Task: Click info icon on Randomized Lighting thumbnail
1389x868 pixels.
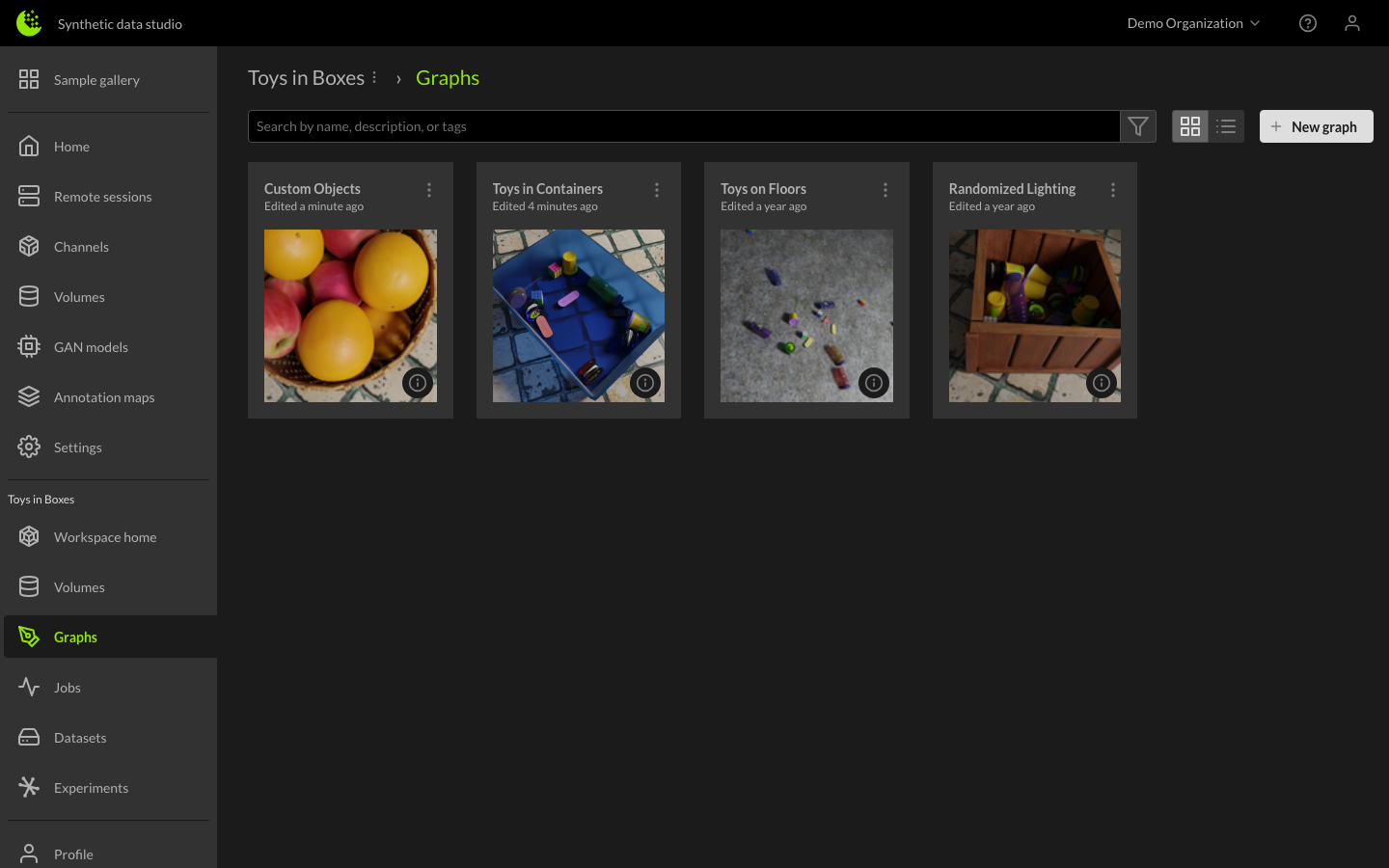Action: pos(1102,383)
